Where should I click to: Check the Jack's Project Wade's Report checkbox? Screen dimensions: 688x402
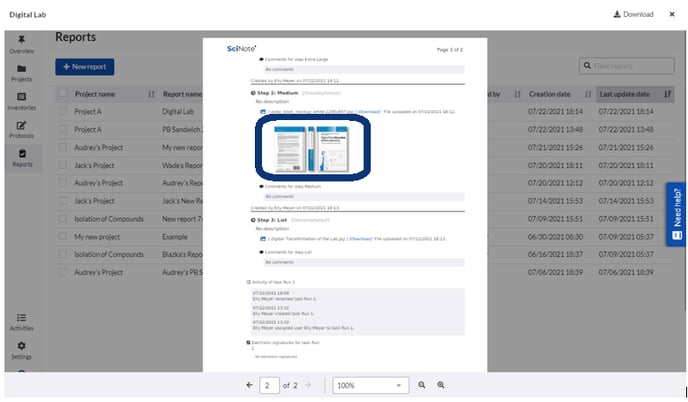pos(63,165)
